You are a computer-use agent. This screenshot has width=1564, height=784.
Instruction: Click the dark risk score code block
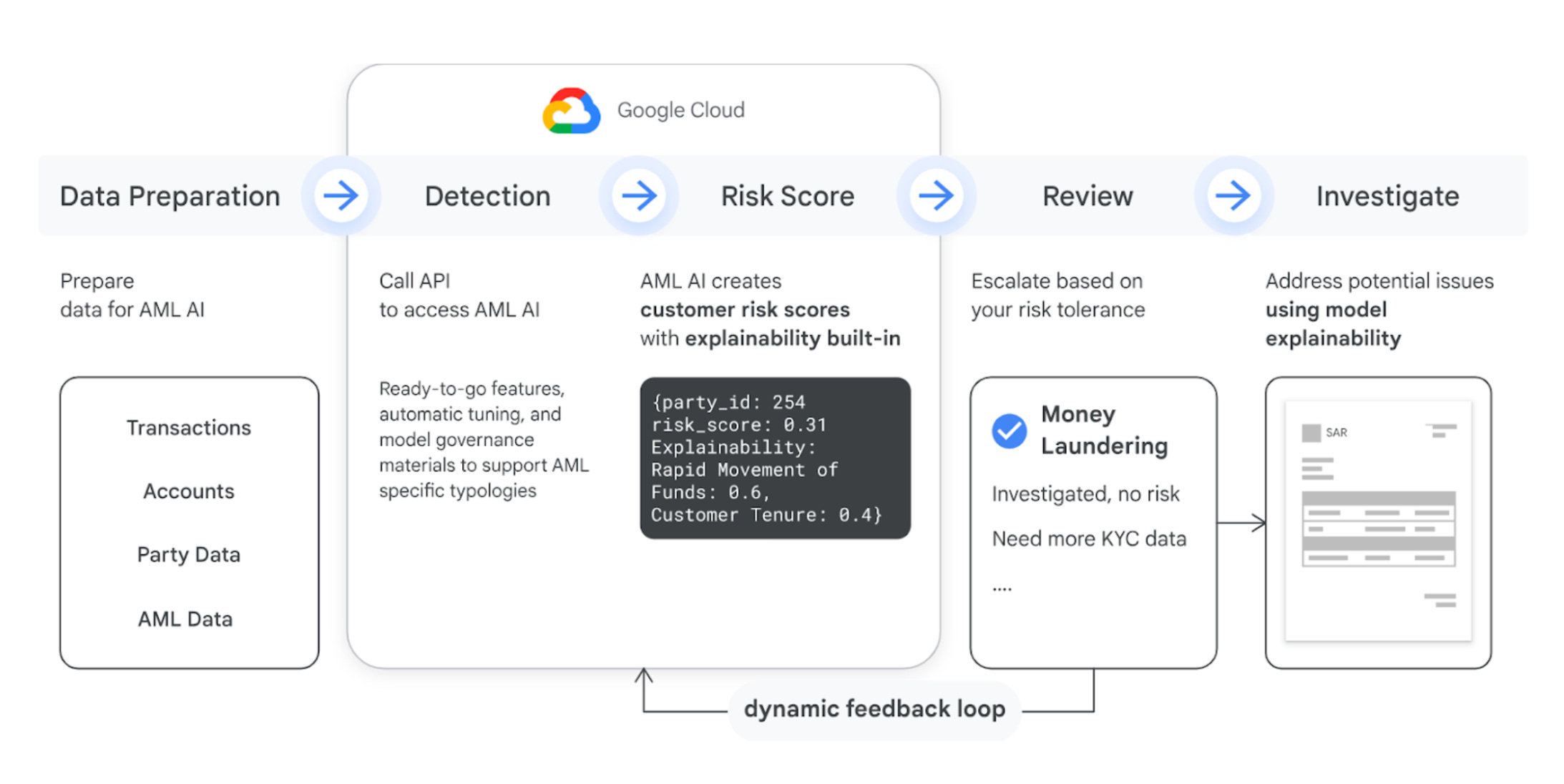(775, 458)
